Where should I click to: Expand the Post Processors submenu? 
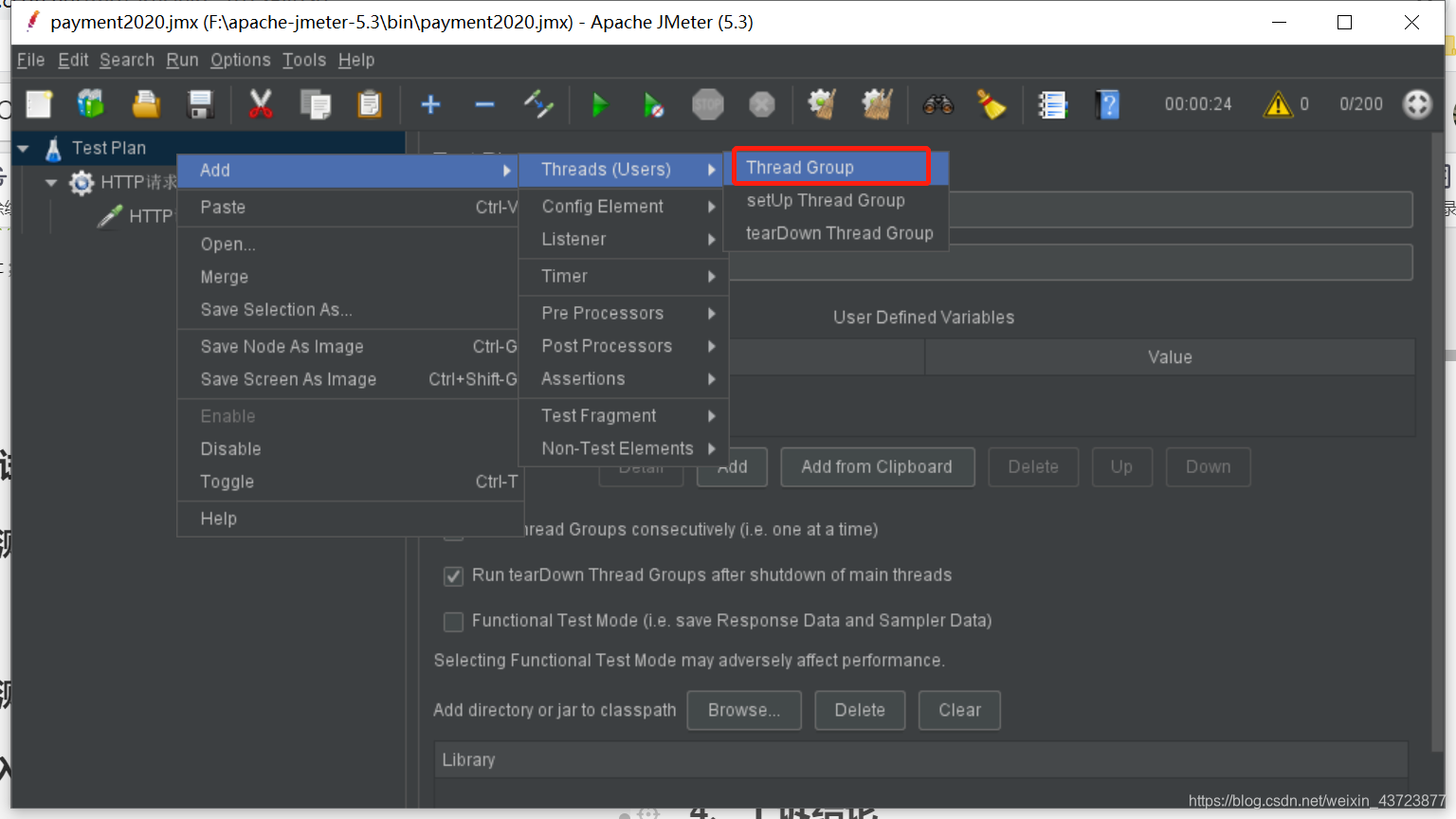623,347
